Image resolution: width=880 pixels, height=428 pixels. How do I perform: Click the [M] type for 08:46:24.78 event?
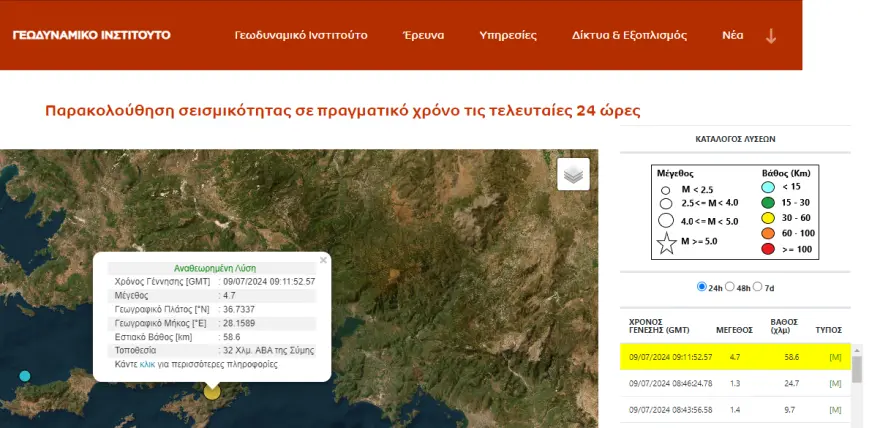coord(834,383)
